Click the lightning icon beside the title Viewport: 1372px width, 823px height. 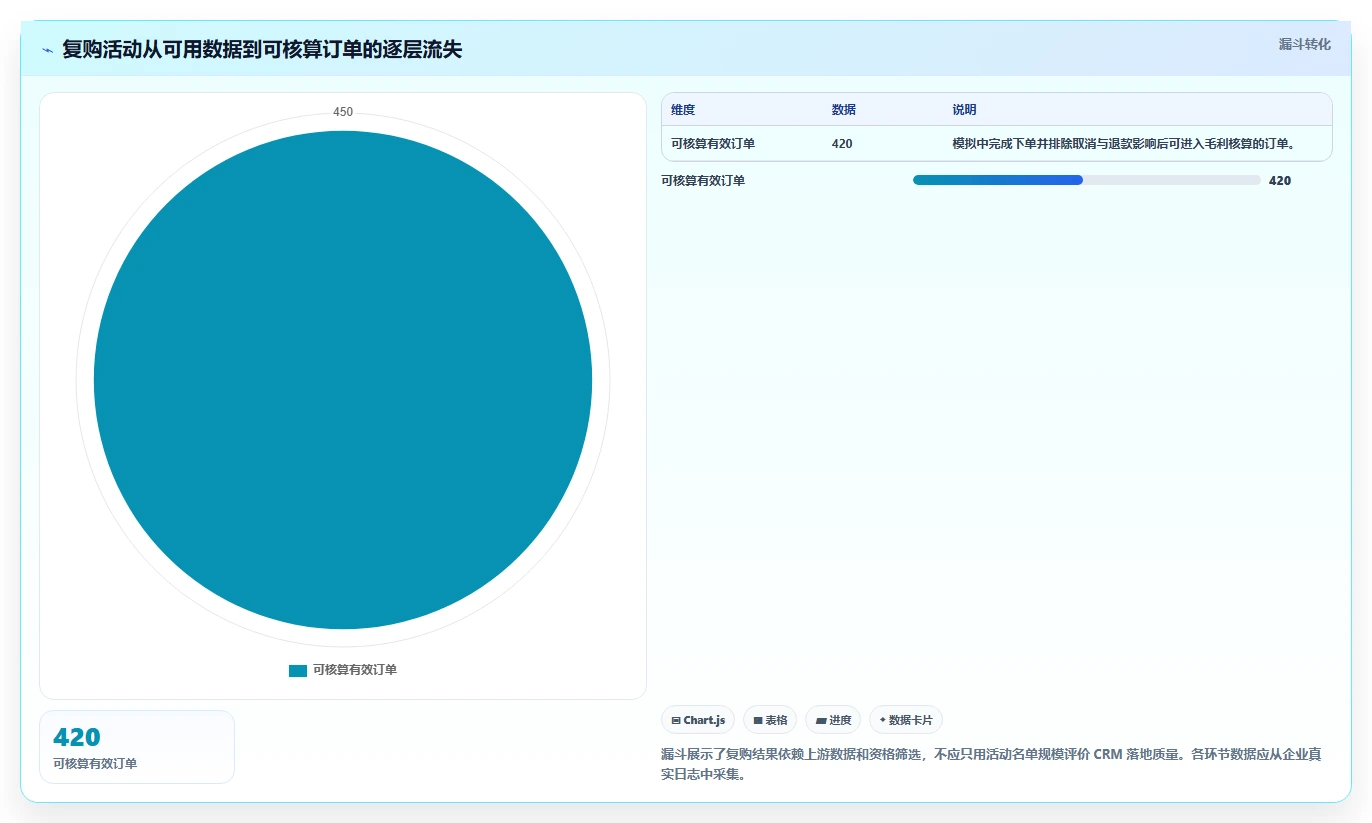pos(48,50)
